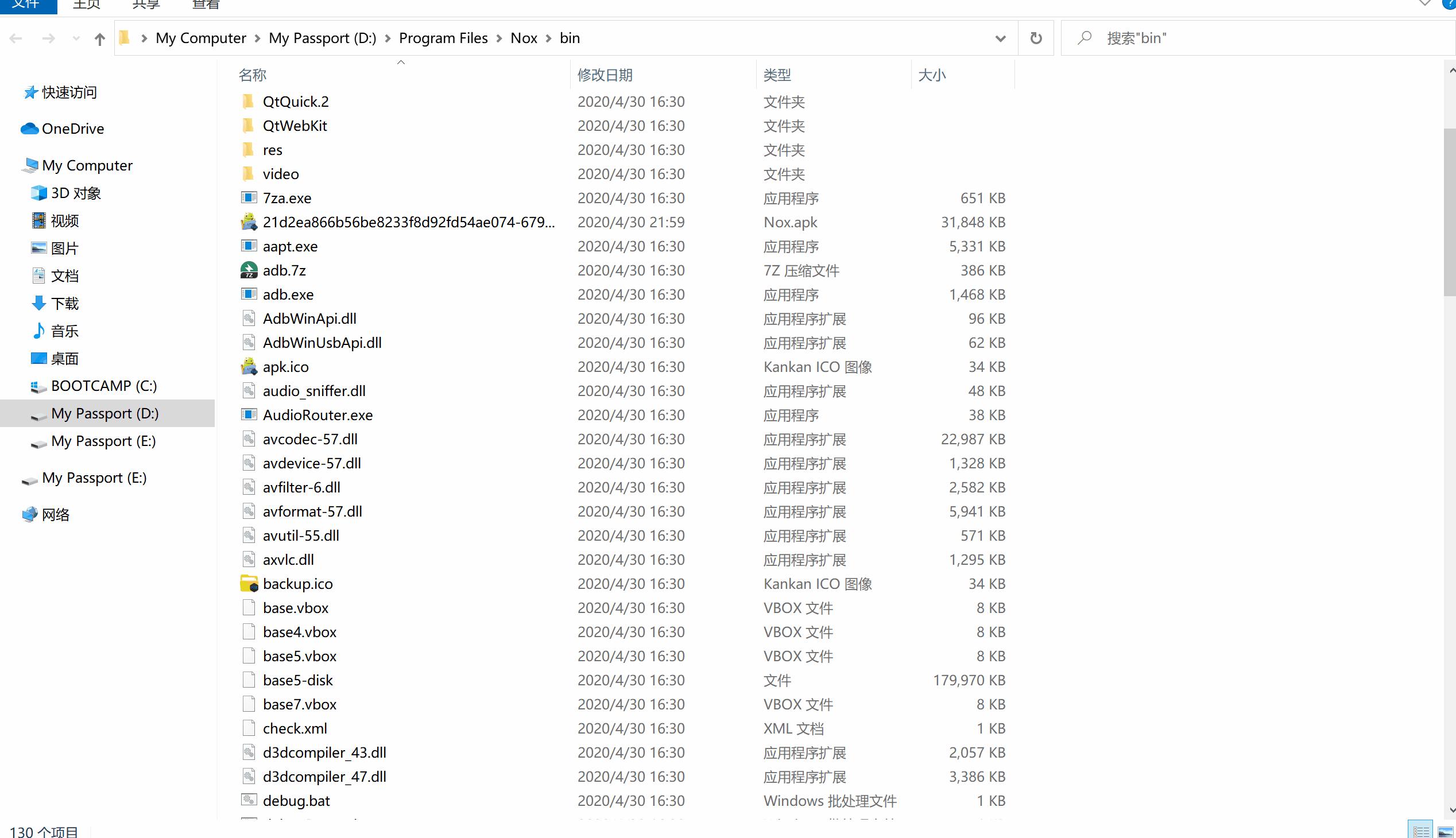
Task: Click the adb.7z archive icon
Action: pos(249,270)
